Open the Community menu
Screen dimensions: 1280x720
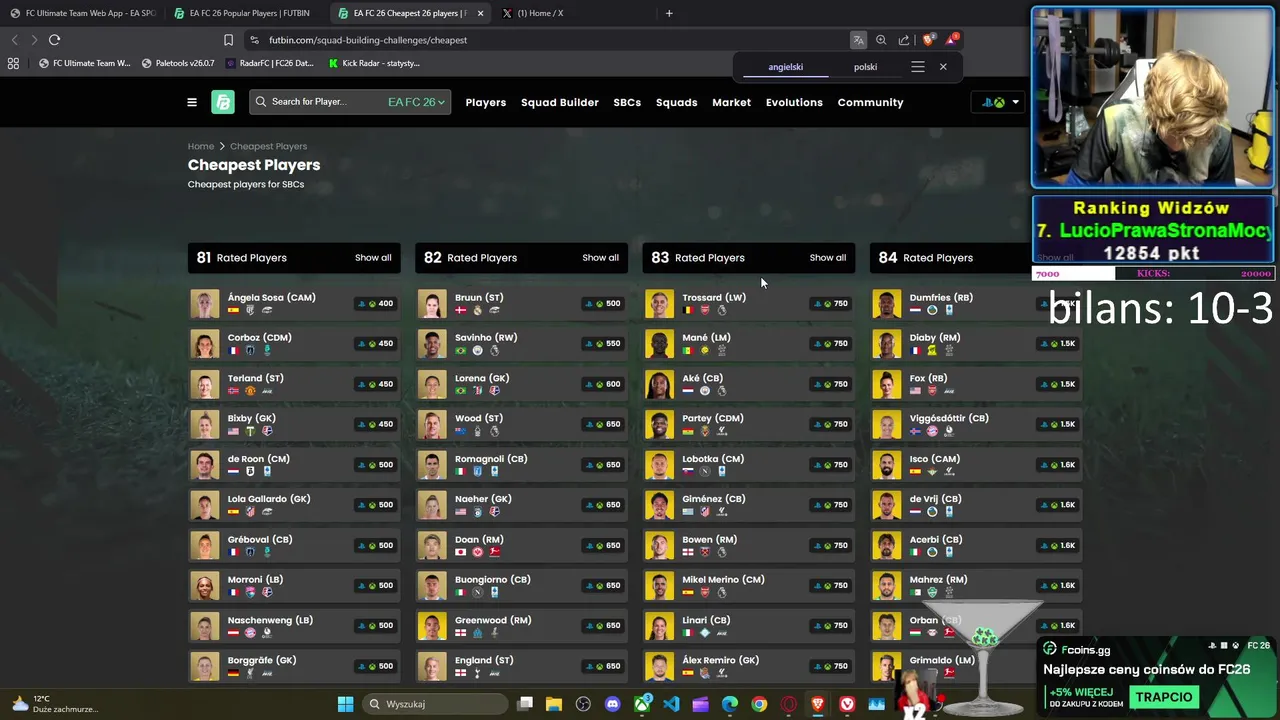pos(871,102)
